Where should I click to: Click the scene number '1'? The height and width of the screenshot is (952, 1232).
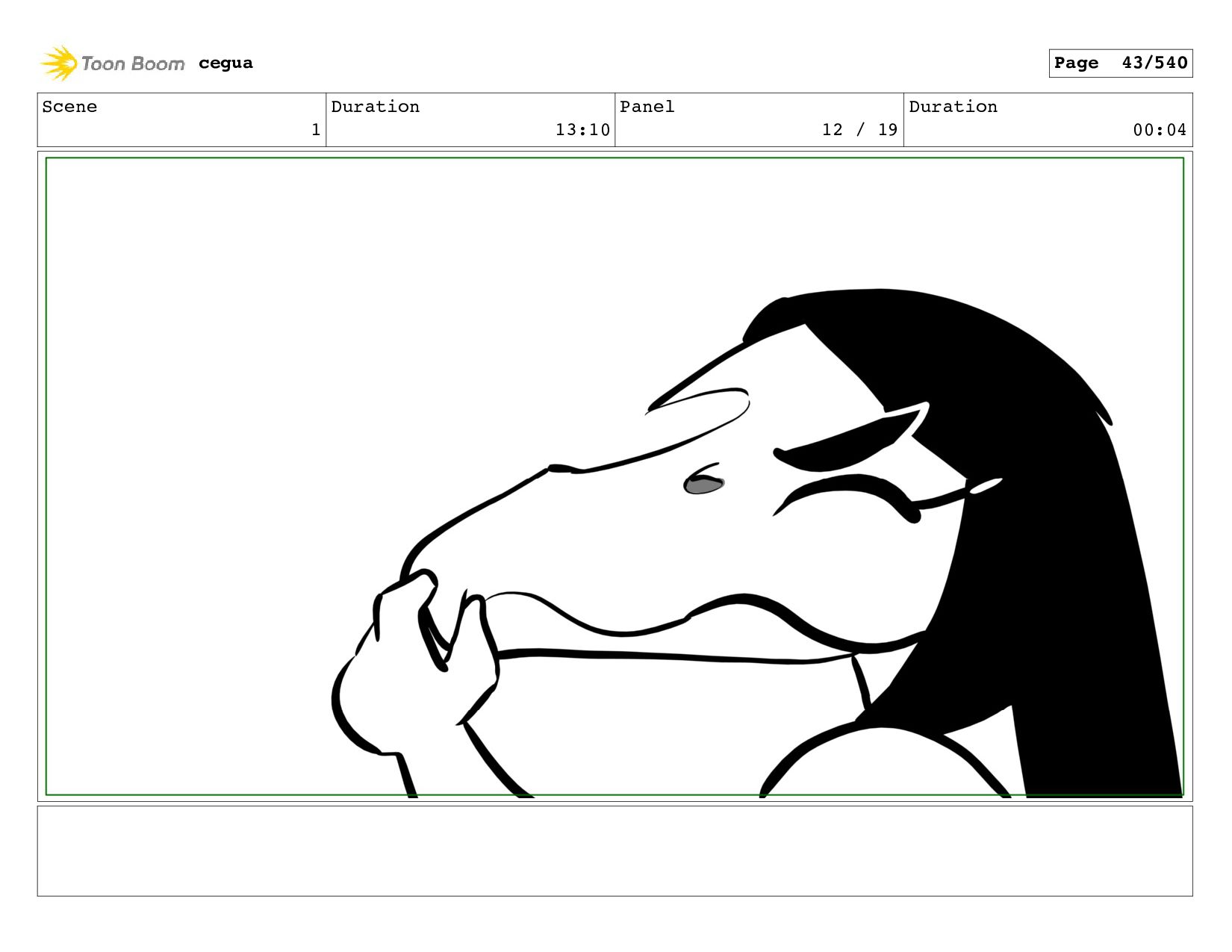(x=316, y=130)
